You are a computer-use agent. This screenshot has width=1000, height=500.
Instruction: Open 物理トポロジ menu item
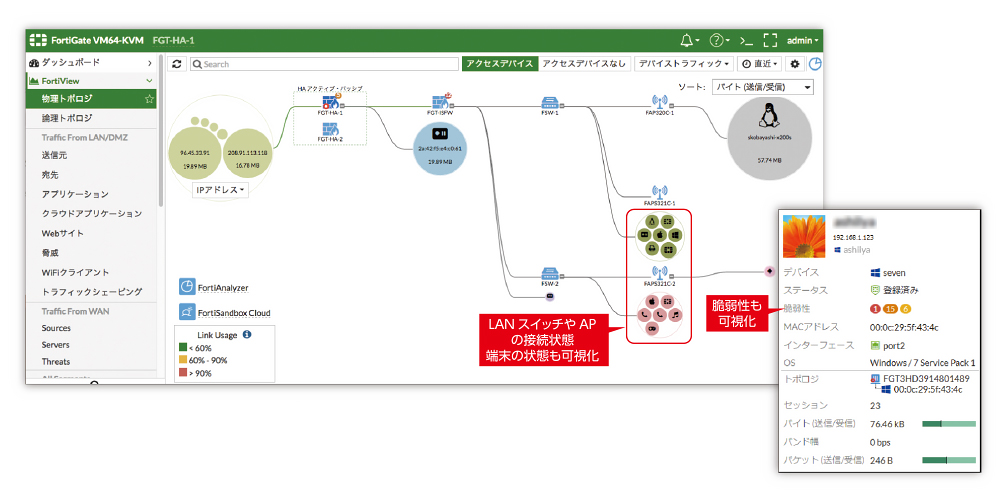pos(92,99)
